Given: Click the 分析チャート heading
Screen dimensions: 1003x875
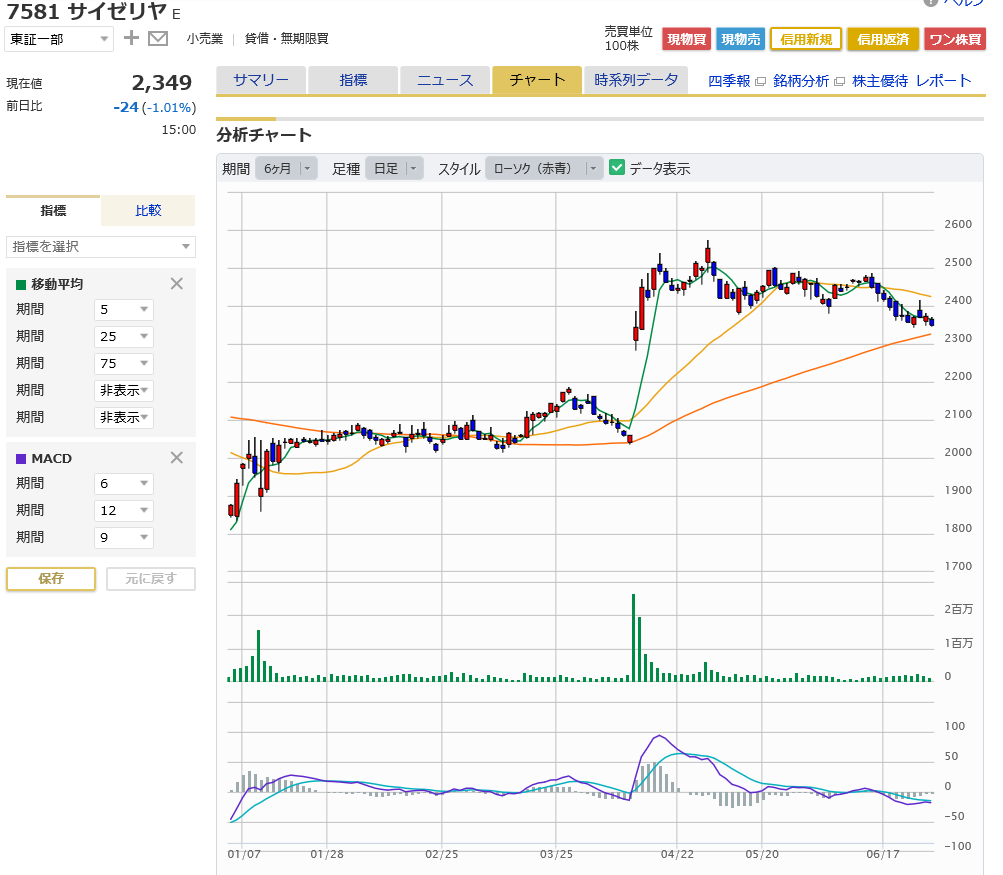Looking at the screenshot, I should 264,135.
